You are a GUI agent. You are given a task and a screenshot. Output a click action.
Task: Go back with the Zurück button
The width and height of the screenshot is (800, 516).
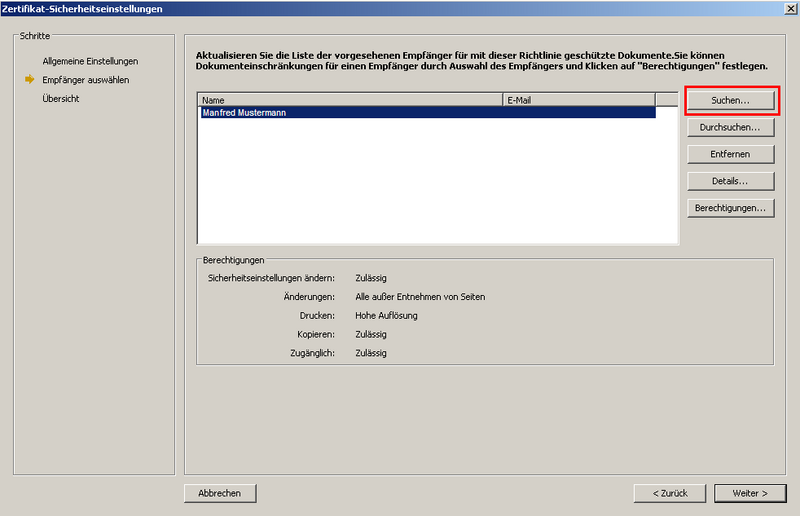[669, 492]
